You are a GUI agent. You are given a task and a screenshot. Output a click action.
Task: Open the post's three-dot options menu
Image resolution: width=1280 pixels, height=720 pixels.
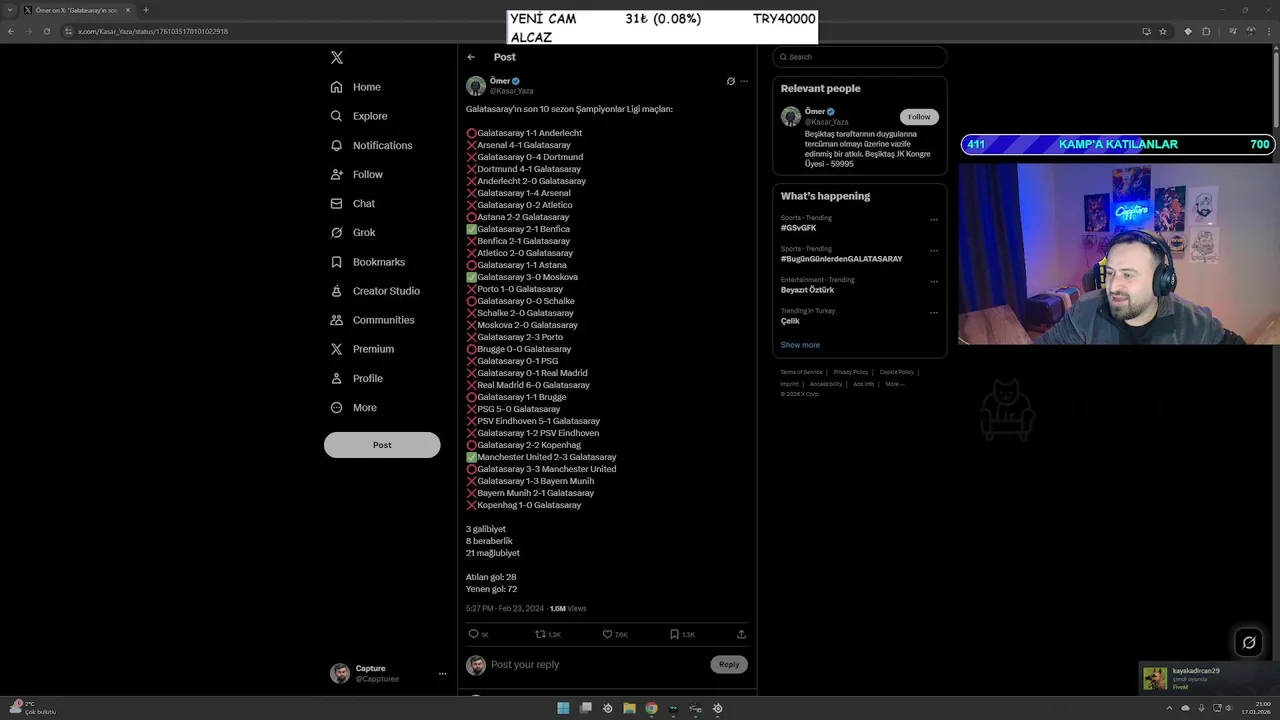(744, 81)
